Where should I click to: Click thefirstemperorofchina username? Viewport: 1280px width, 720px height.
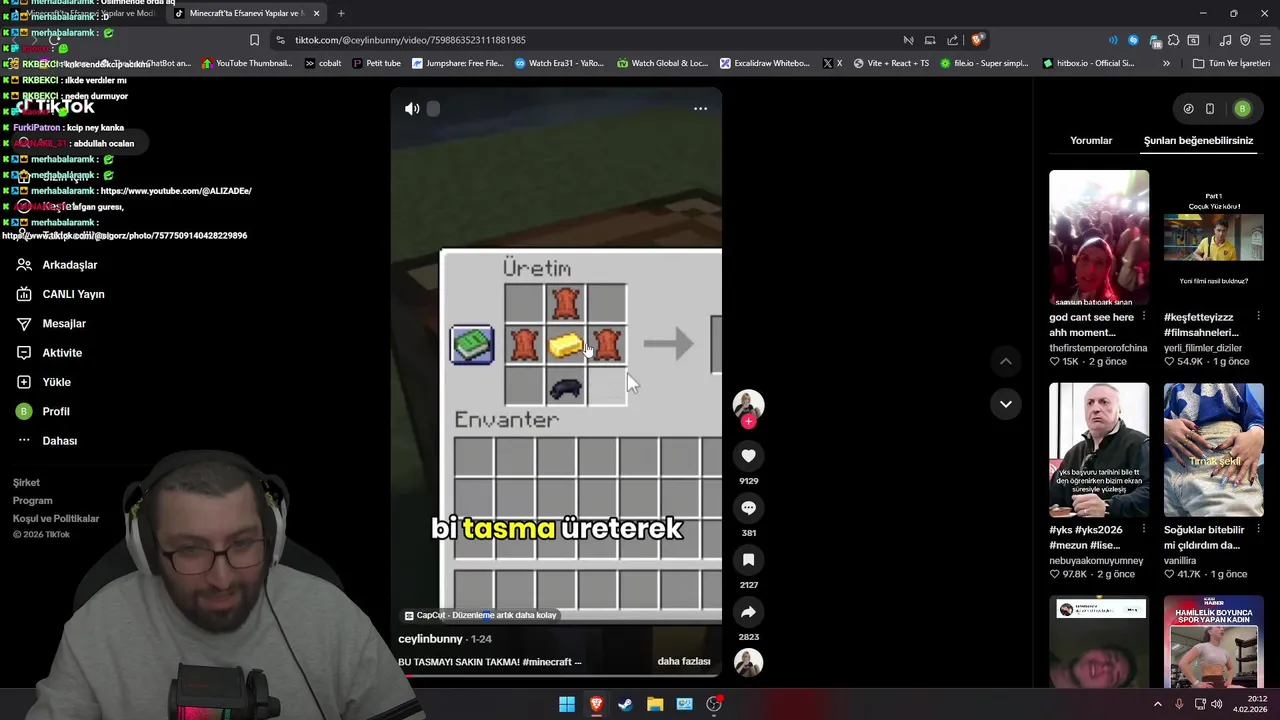click(1098, 348)
